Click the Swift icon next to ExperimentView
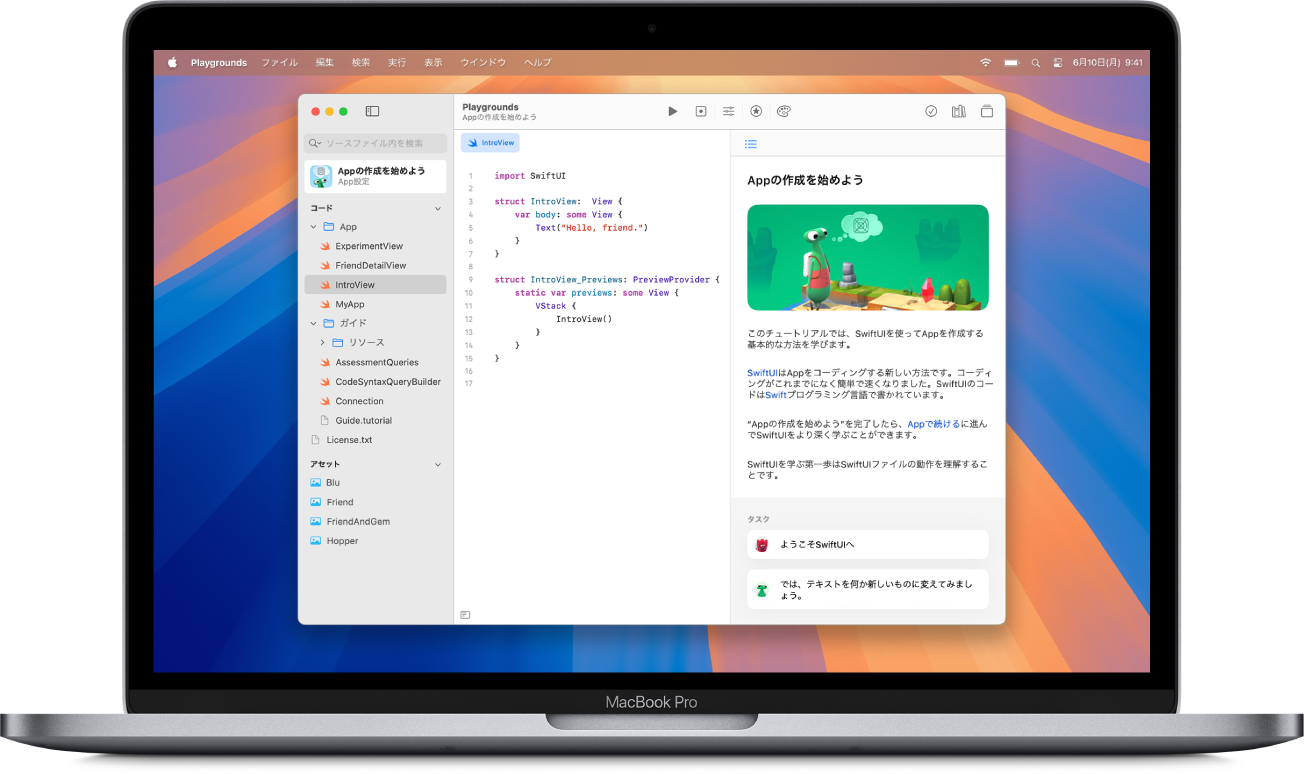Viewport: 1309px width, 774px height. pyautogui.click(x=325, y=246)
